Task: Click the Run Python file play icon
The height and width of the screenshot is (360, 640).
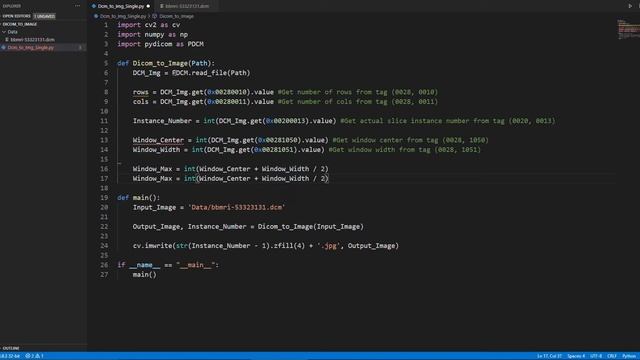Action: click(x=630, y=6)
